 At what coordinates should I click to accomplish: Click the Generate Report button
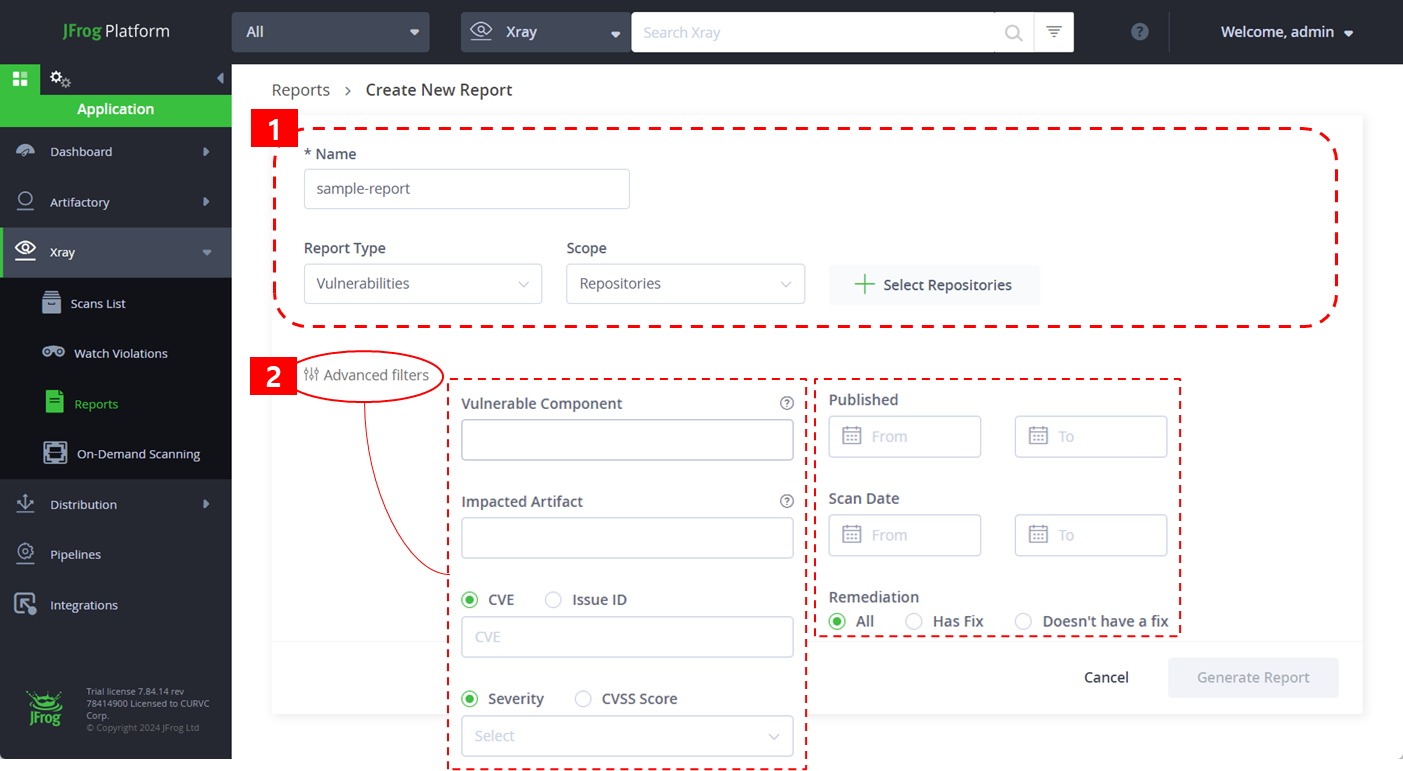tap(1253, 677)
